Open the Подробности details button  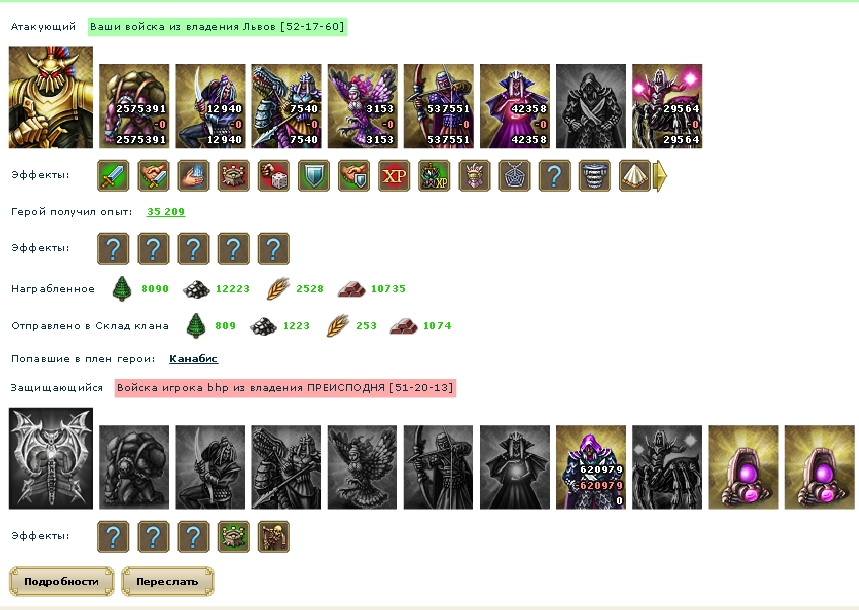click(61, 582)
